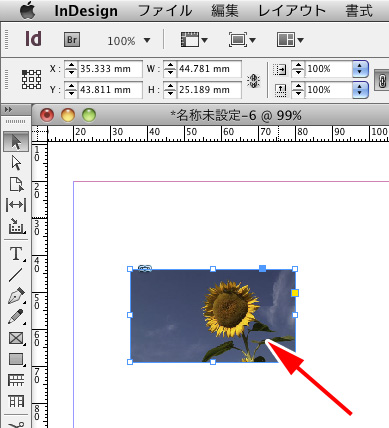Zoom the document window with green button
389x428 pixels.
(x=89, y=115)
